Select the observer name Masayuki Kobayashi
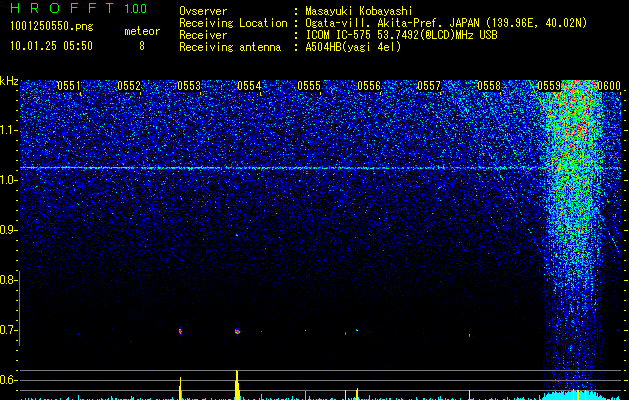The height and width of the screenshot is (400, 629). [359, 11]
